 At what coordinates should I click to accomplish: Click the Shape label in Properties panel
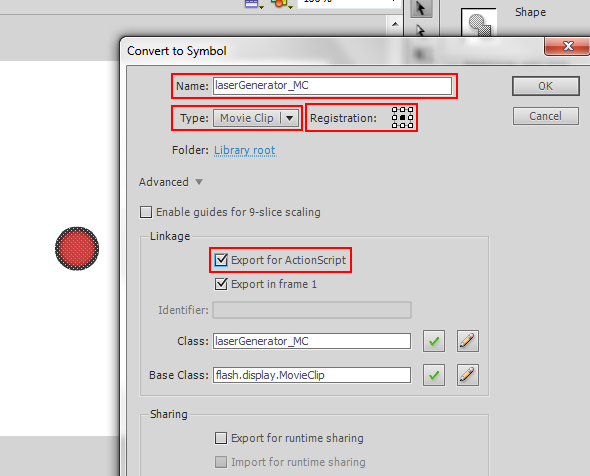coord(530,12)
